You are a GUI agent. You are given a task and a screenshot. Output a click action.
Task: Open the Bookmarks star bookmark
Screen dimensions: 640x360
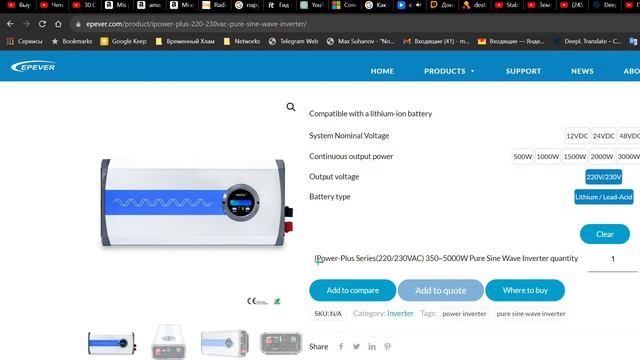click(72, 41)
